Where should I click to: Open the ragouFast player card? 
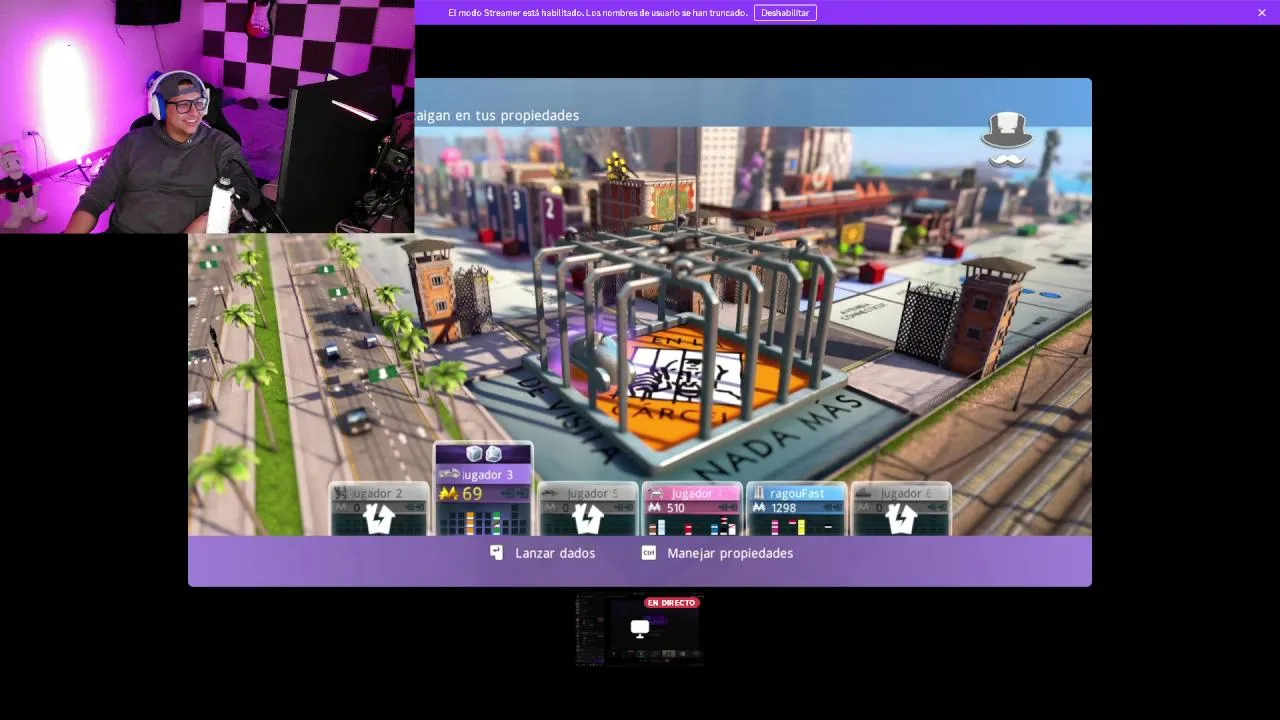point(796,509)
